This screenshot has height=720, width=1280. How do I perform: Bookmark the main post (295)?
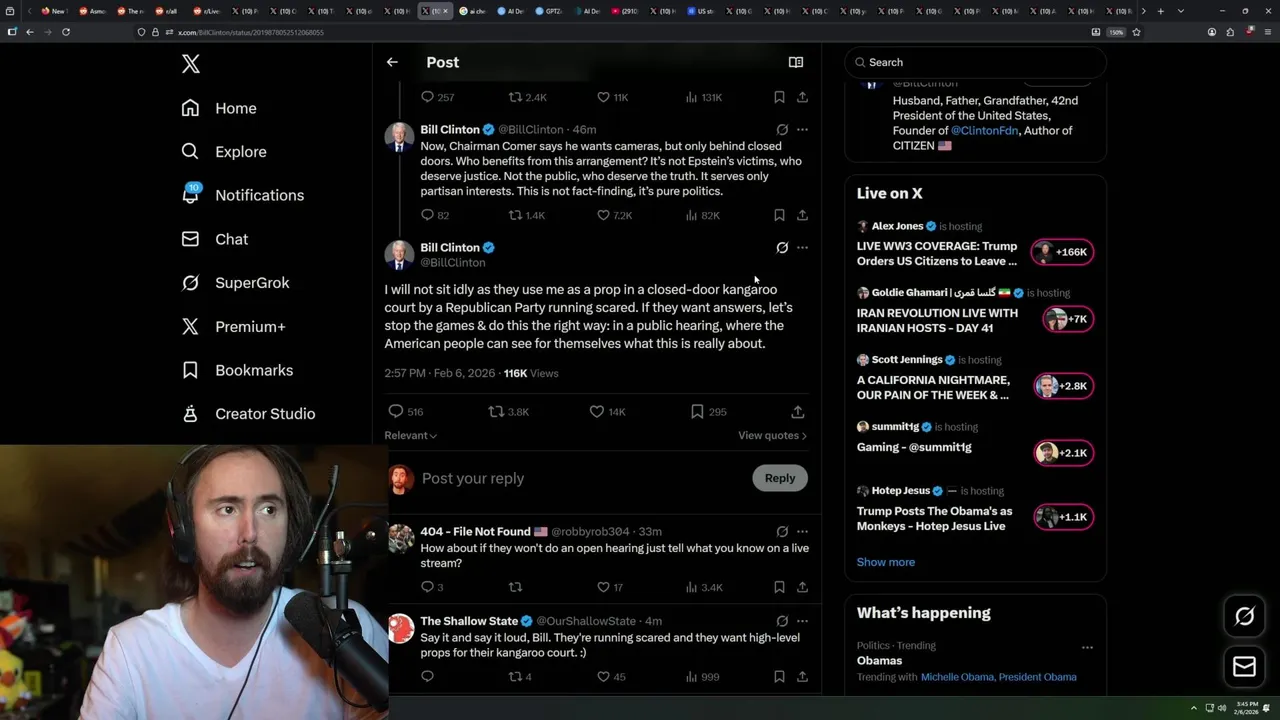(708, 411)
